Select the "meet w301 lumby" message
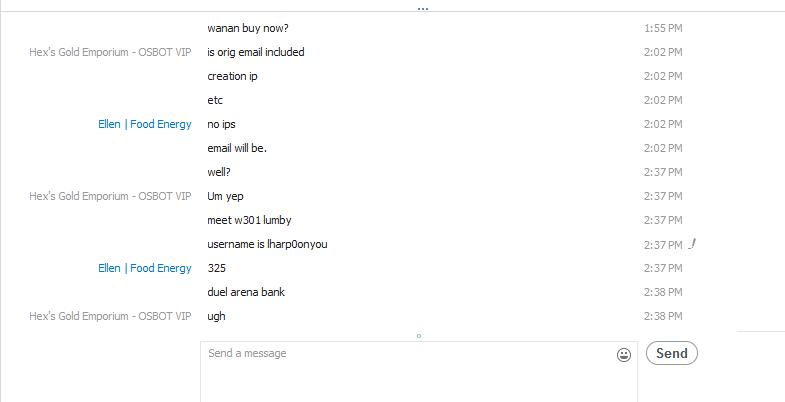 tap(249, 220)
